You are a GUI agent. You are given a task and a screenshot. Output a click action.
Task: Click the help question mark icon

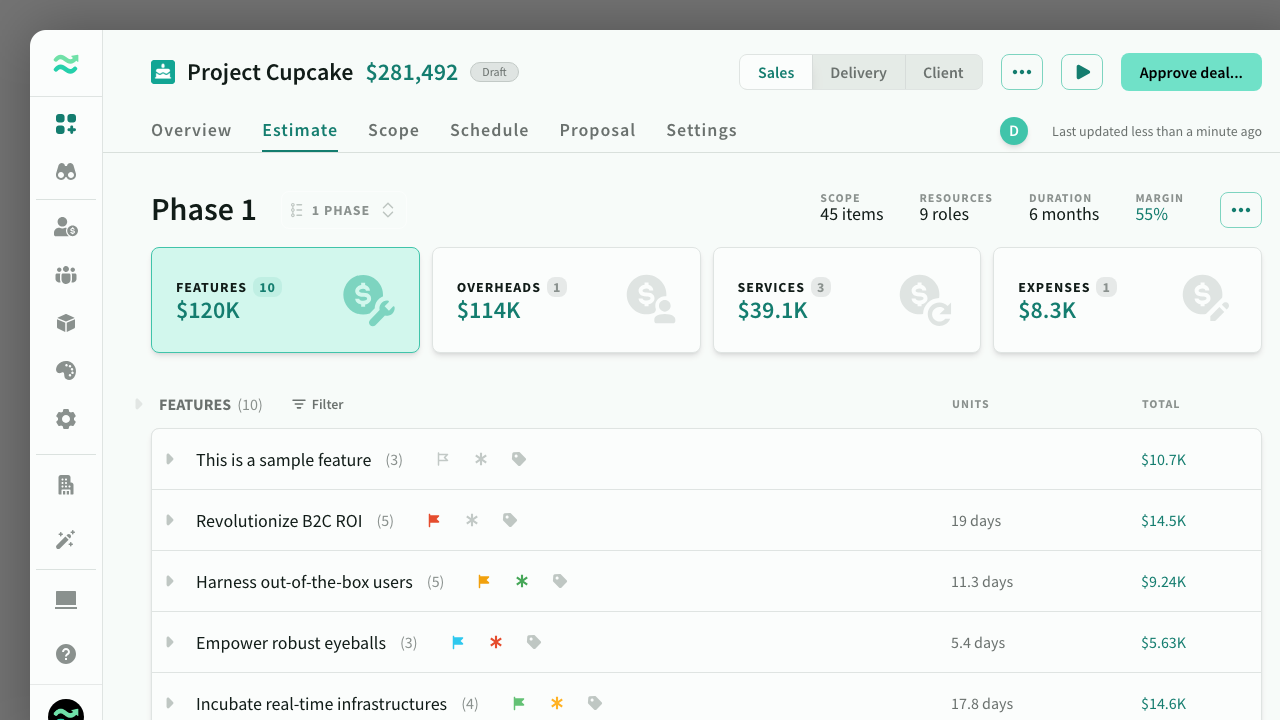pyautogui.click(x=65, y=654)
